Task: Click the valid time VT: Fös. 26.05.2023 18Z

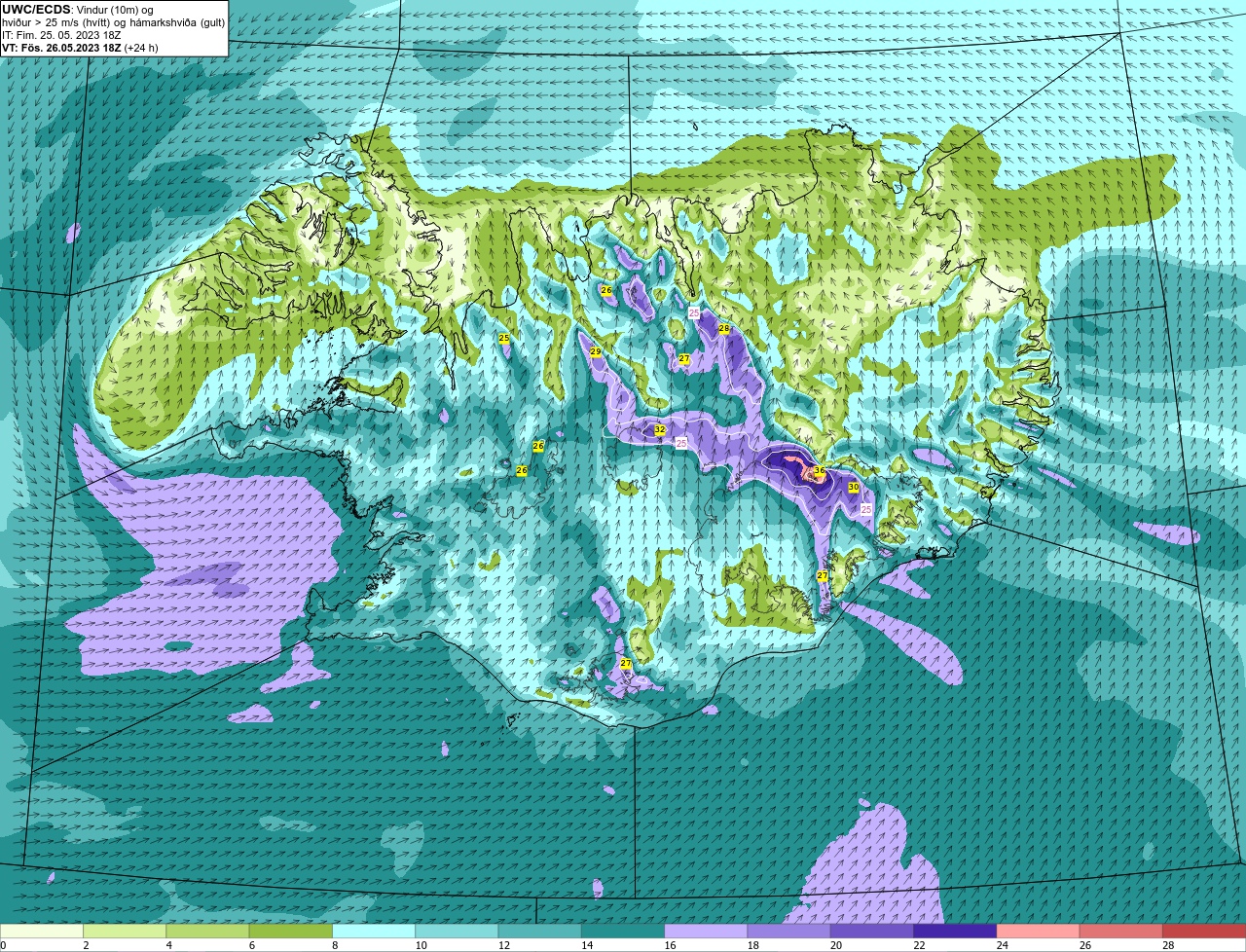Action: (x=62, y=48)
